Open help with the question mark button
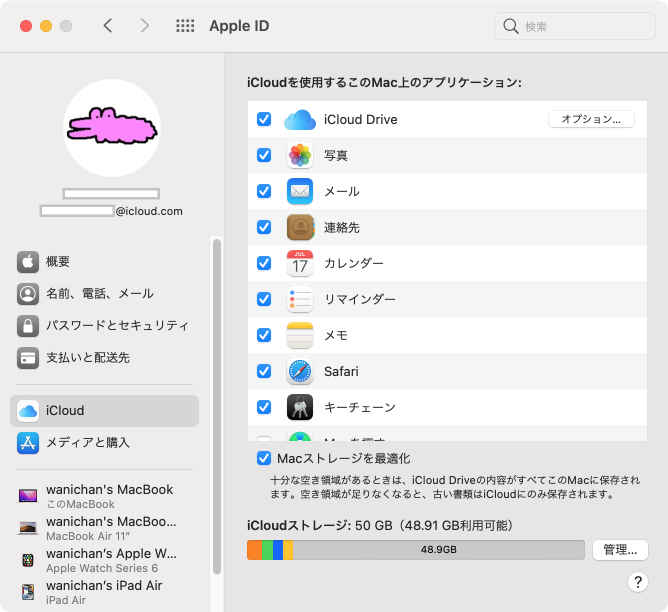The height and width of the screenshot is (612, 668). 638,582
